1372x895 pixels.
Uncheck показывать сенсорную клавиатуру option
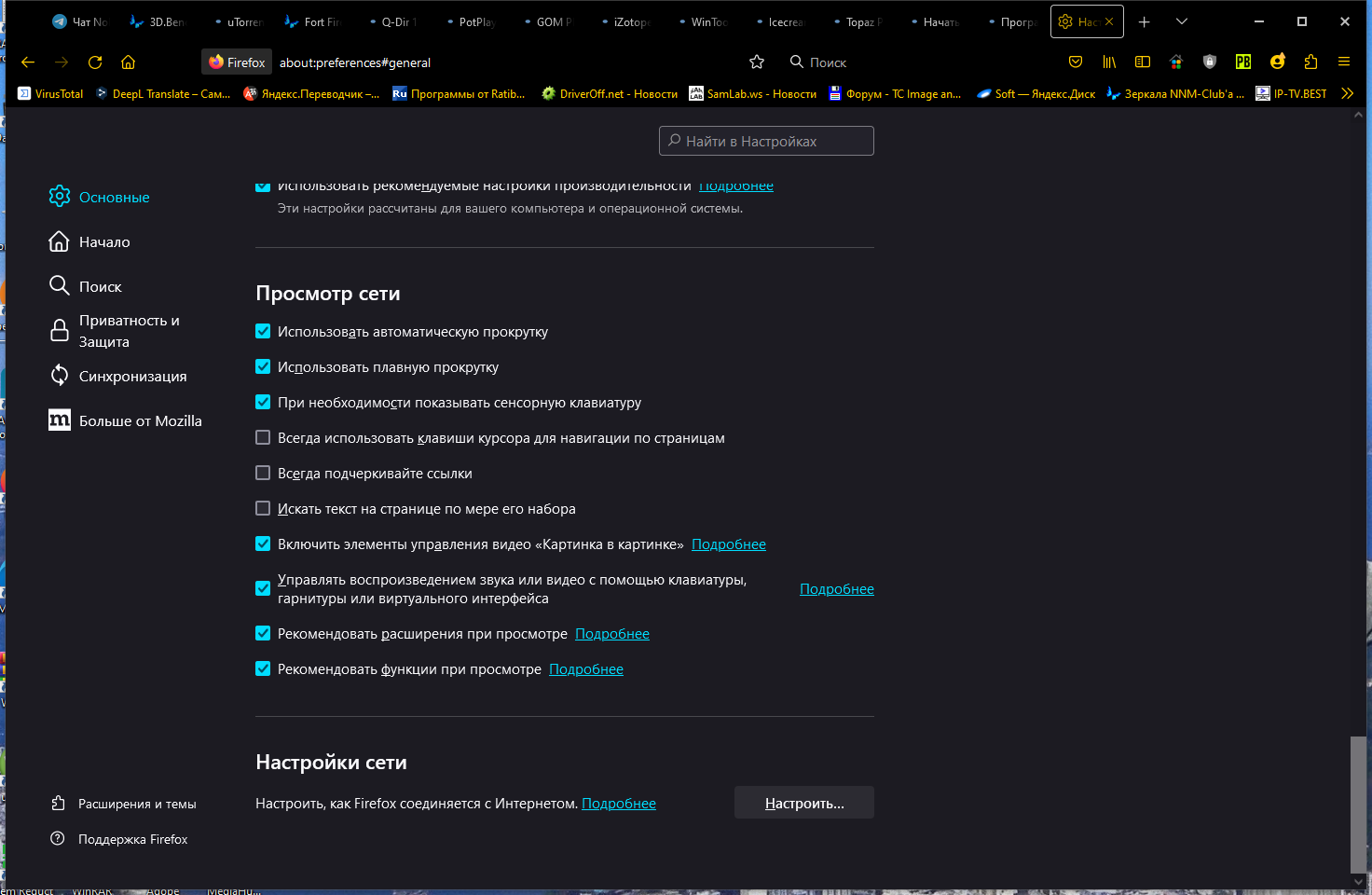pos(263,402)
